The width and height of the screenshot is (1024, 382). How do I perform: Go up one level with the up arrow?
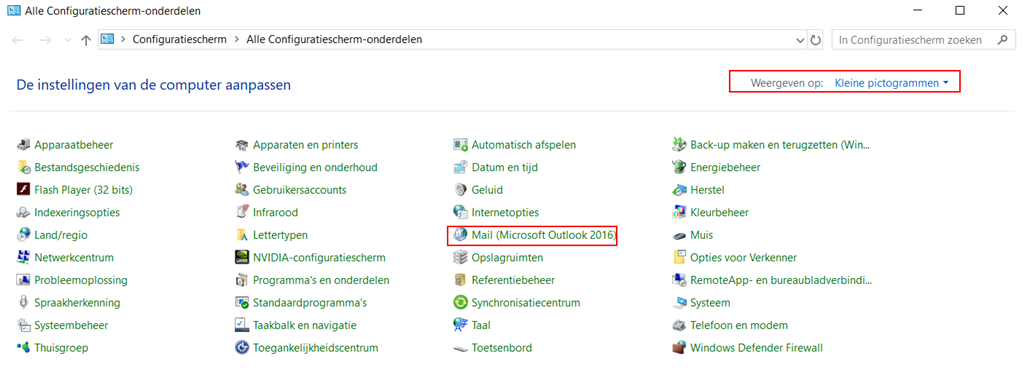(x=86, y=40)
